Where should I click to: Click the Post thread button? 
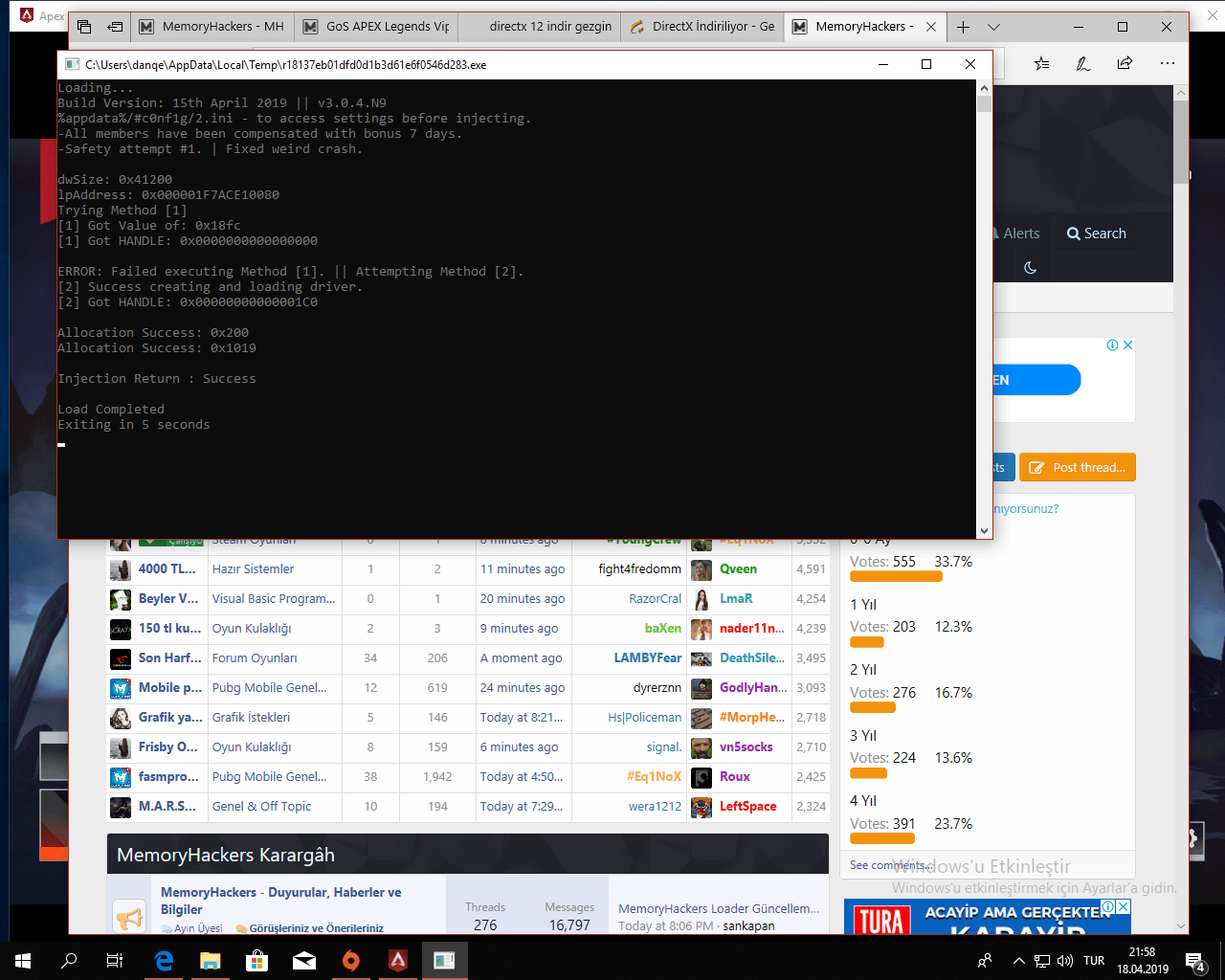point(1078,468)
